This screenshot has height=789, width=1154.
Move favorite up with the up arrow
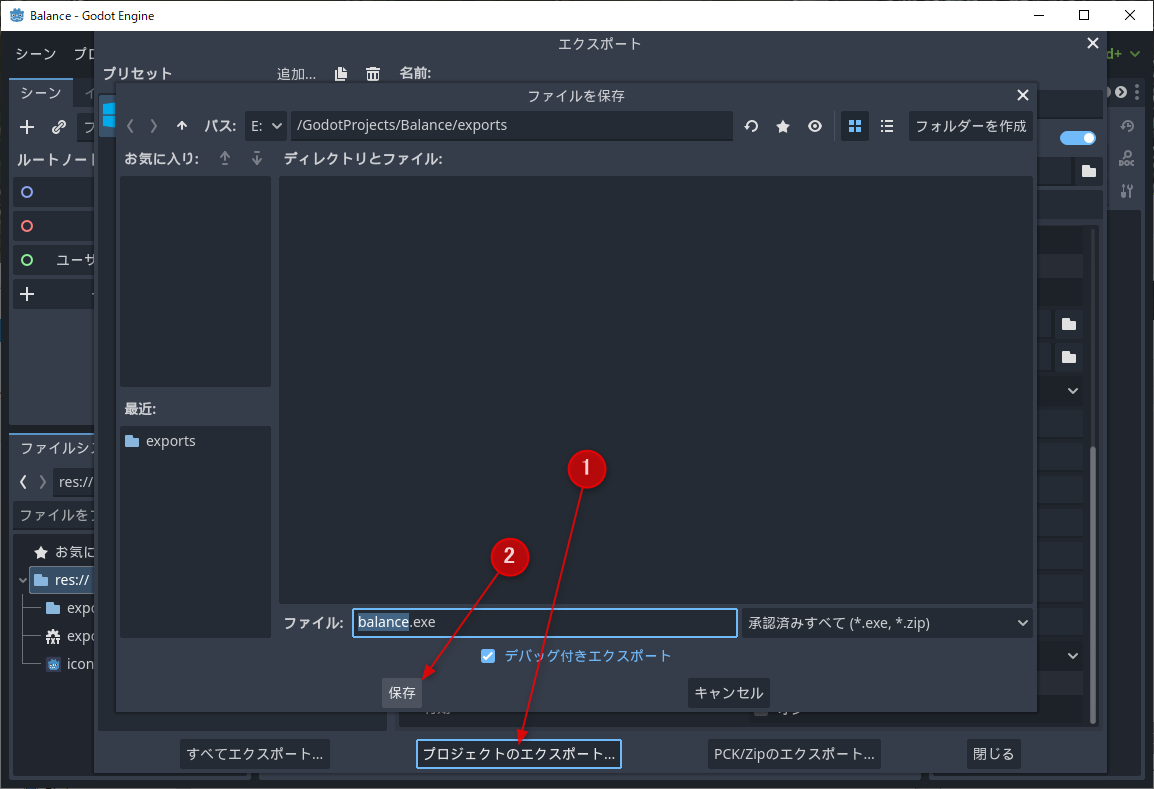[x=225, y=158]
